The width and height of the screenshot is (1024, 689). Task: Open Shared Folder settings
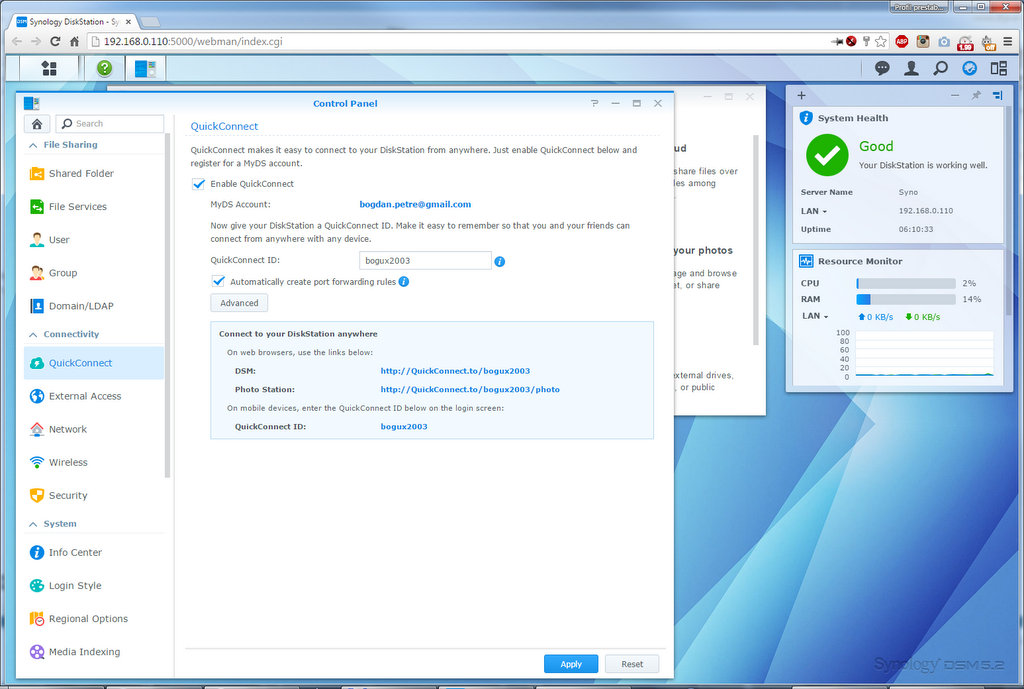(94, 173)
